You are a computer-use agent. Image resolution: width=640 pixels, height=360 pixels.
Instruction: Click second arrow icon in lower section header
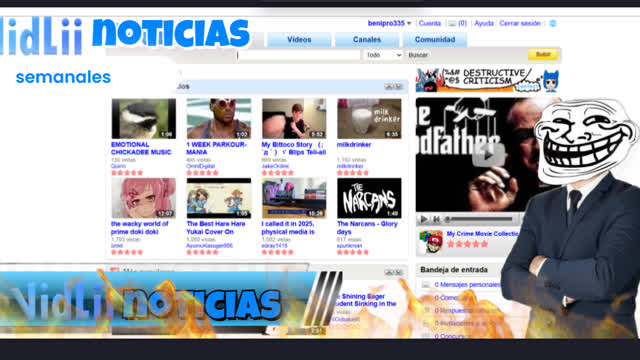(x=398, y=272)
